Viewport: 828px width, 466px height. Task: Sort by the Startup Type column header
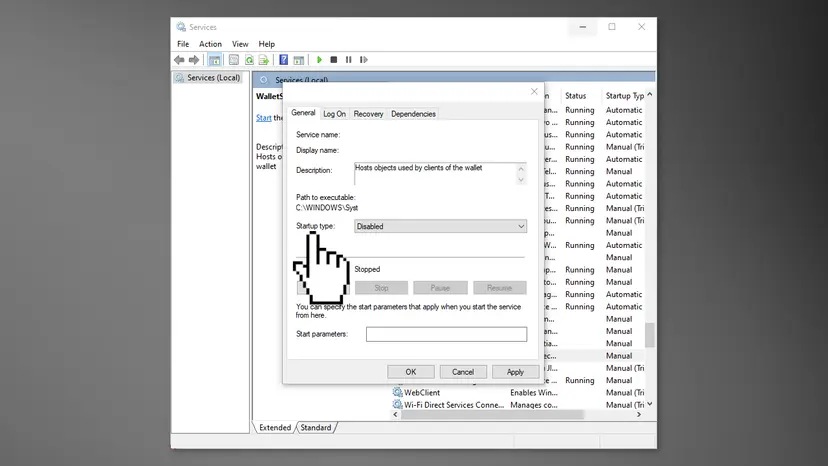pyautogui.click(x=624, y=96)
